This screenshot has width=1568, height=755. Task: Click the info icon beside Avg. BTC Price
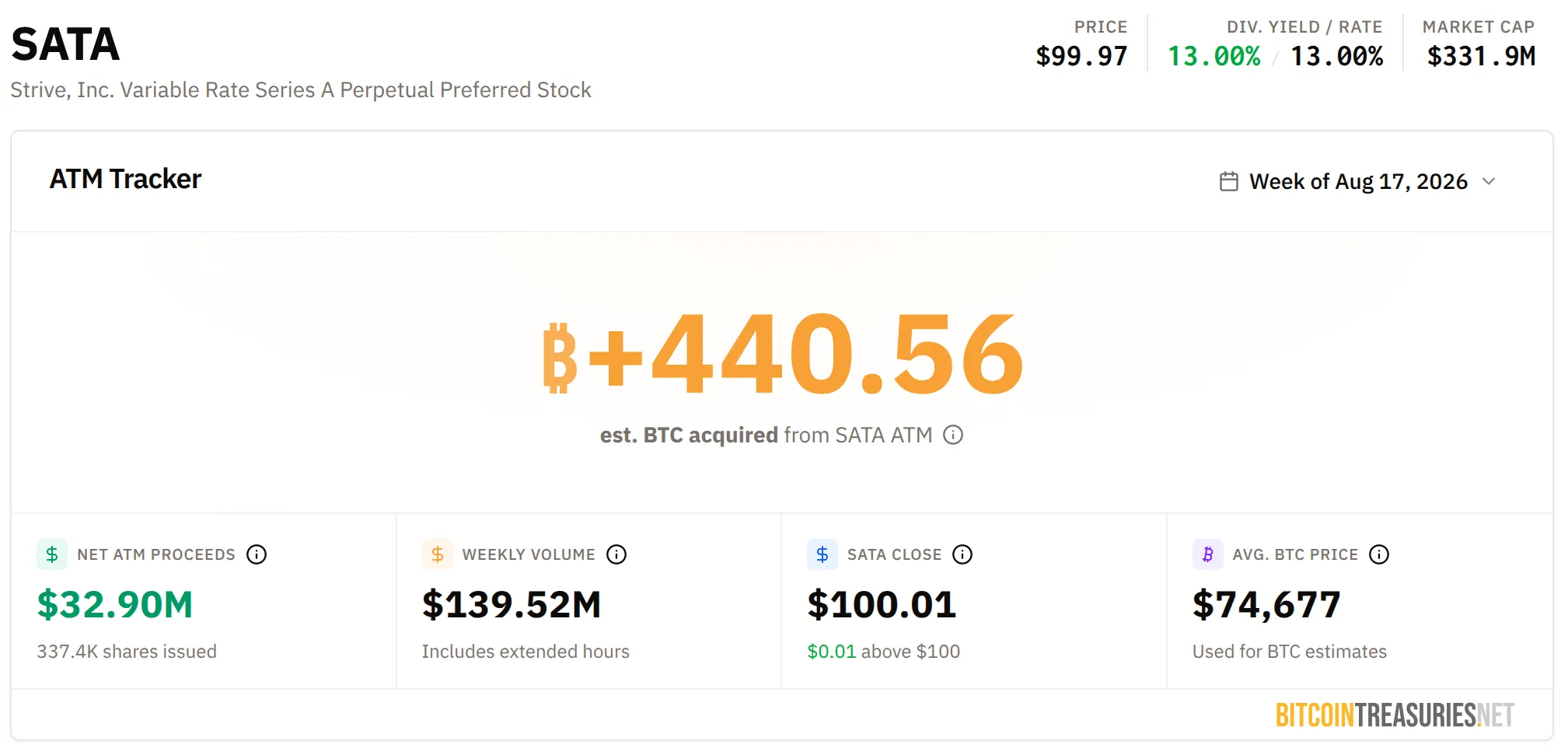(1379, 554)
